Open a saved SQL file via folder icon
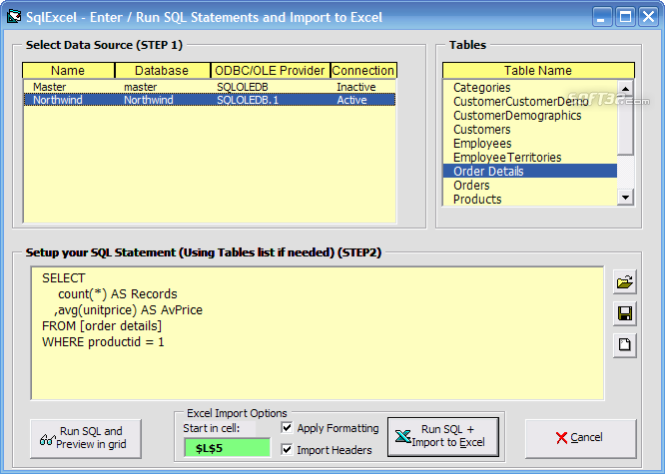This screenshot has width=665, height=474. (x=624, y=282)
